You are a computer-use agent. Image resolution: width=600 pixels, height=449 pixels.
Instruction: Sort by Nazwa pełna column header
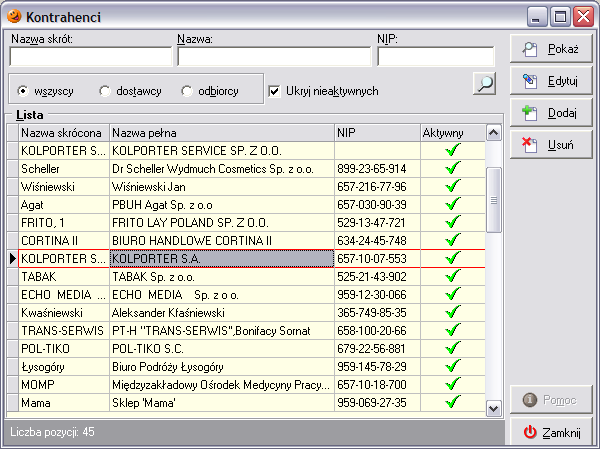coord(222,133)
